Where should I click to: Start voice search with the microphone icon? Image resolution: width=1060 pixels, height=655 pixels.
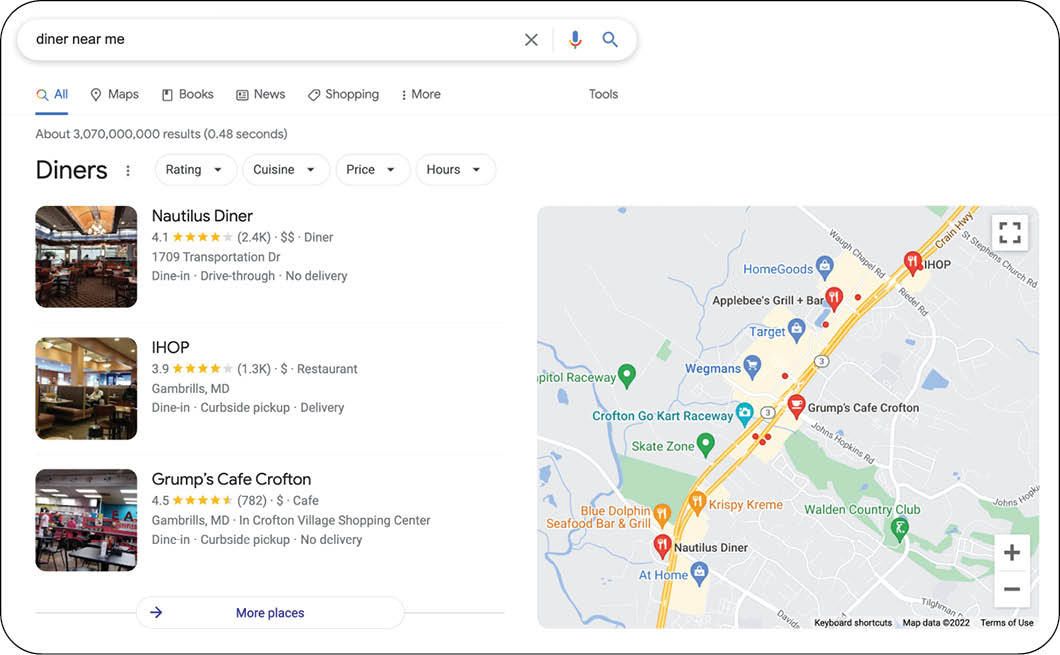click(575, 40)
